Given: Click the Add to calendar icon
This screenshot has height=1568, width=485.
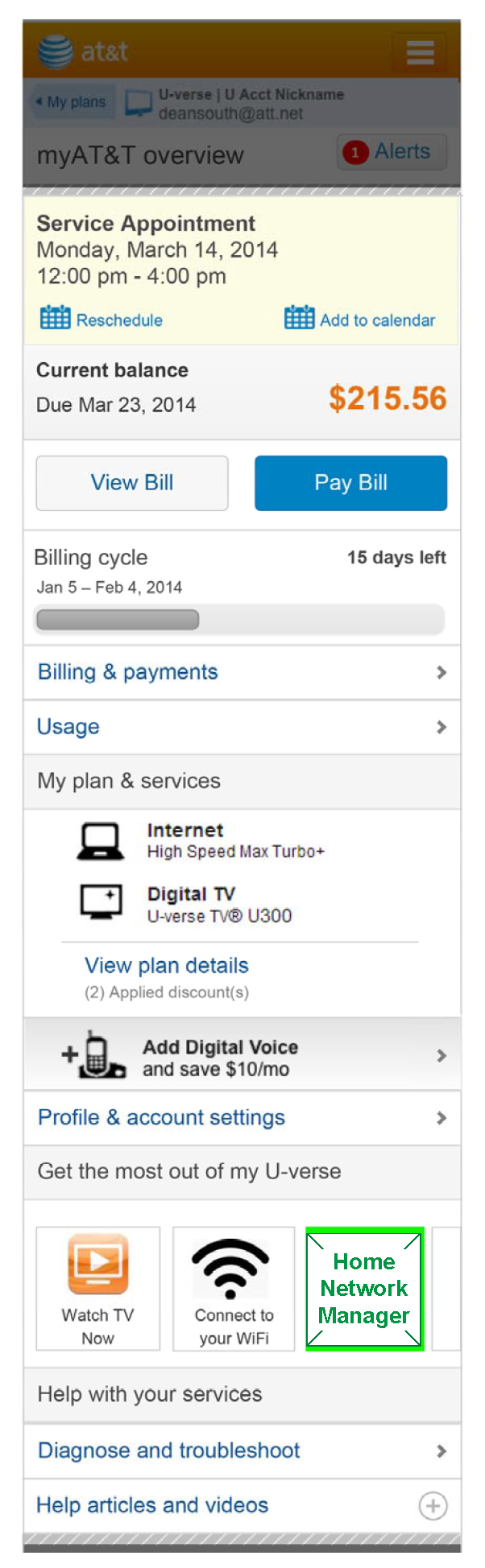Looking at the screenshot, I should click(299, 318).
